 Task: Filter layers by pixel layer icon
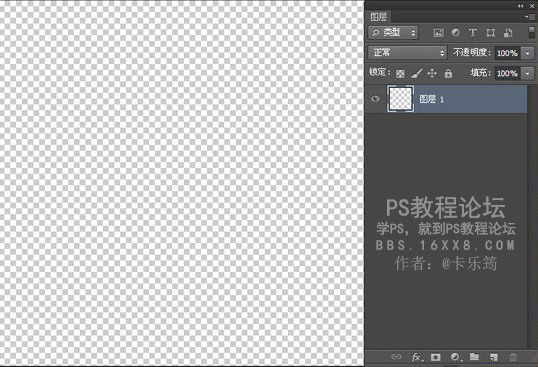coord(438,33)
